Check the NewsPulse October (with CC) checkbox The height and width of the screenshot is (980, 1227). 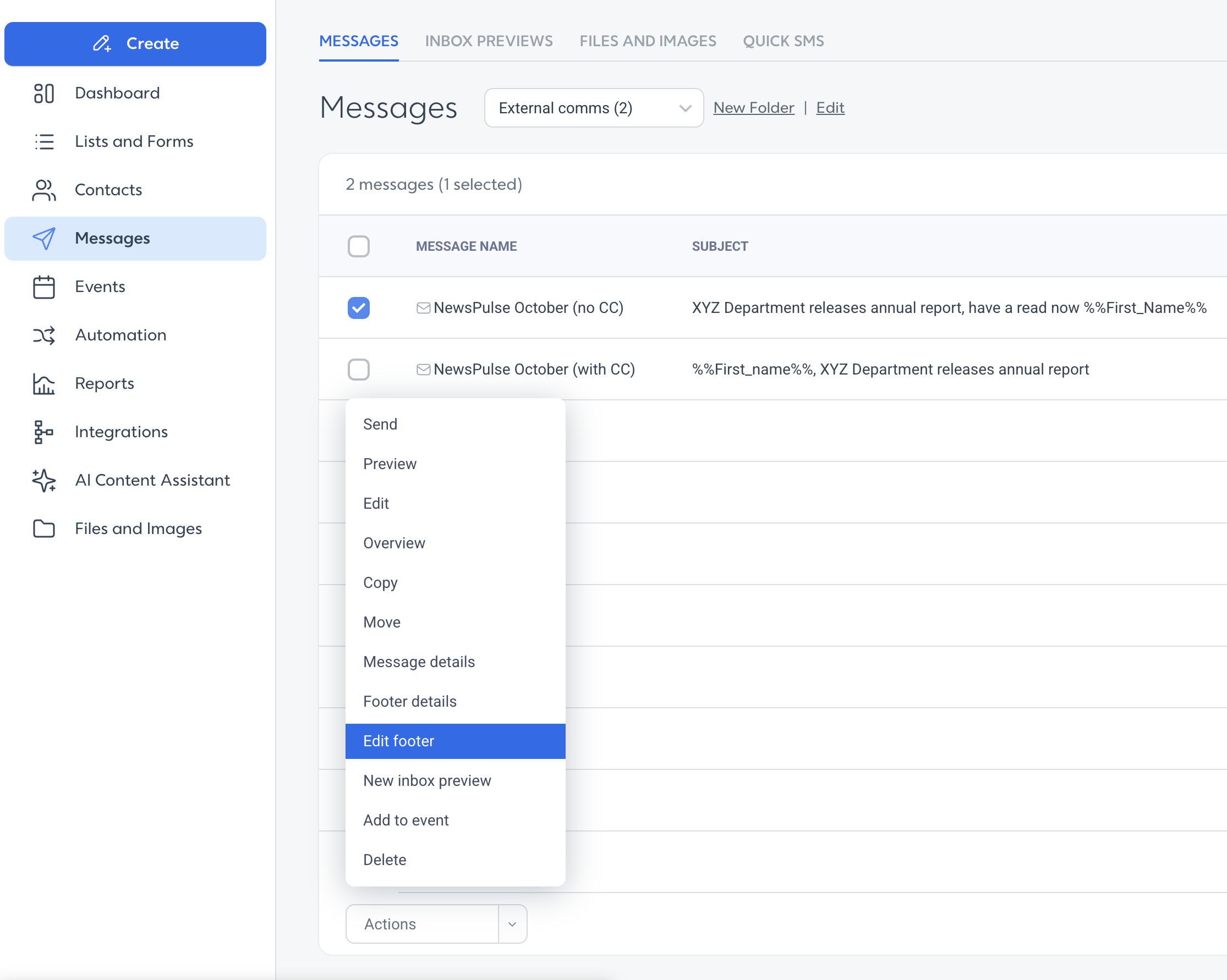pos(359,369)
